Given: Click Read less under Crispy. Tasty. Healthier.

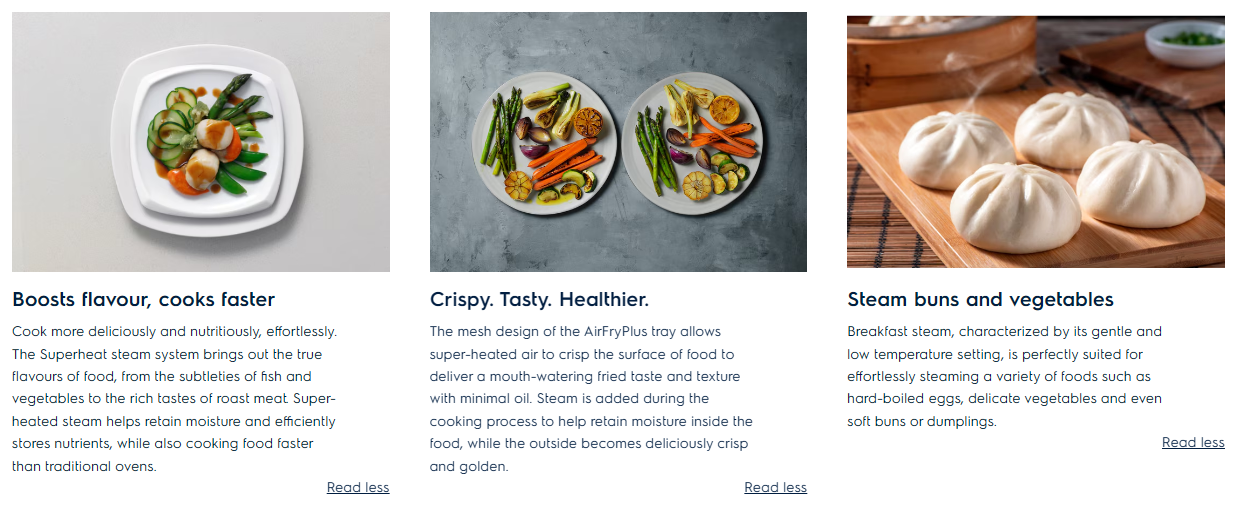Looking at the screenshot, I should point(775,488).
